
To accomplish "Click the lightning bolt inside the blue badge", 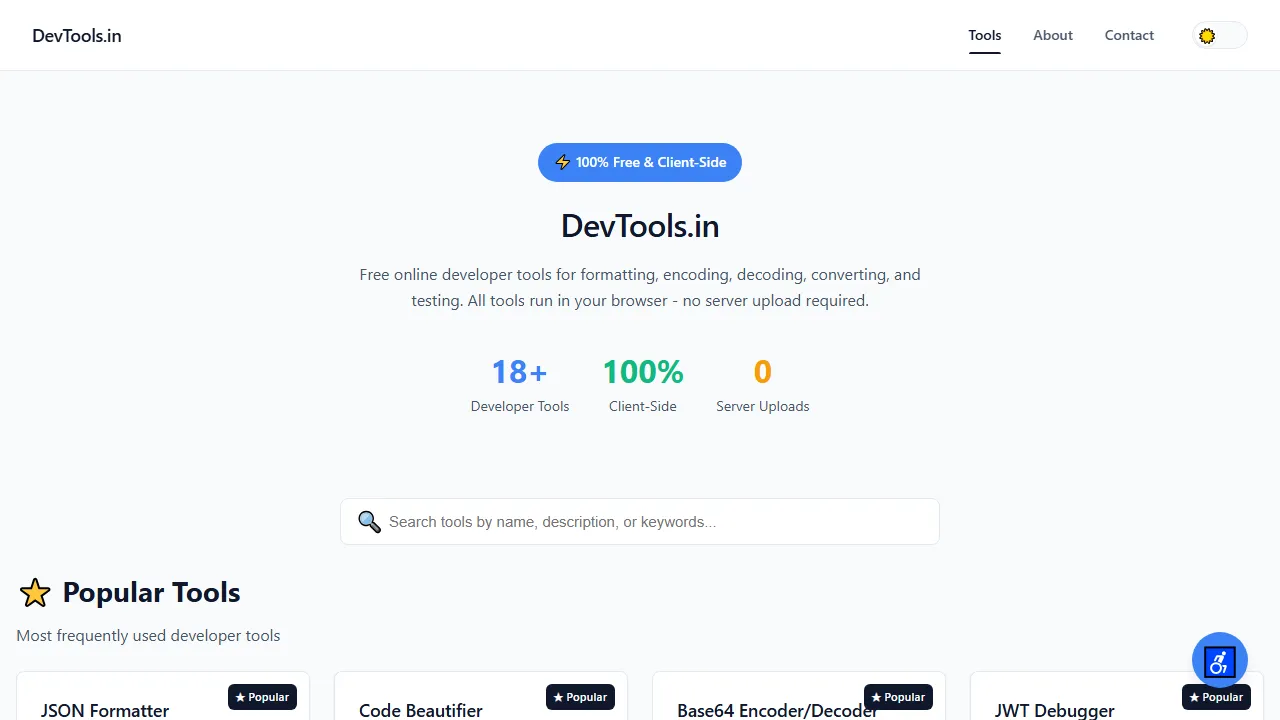I will pos(562,162).
